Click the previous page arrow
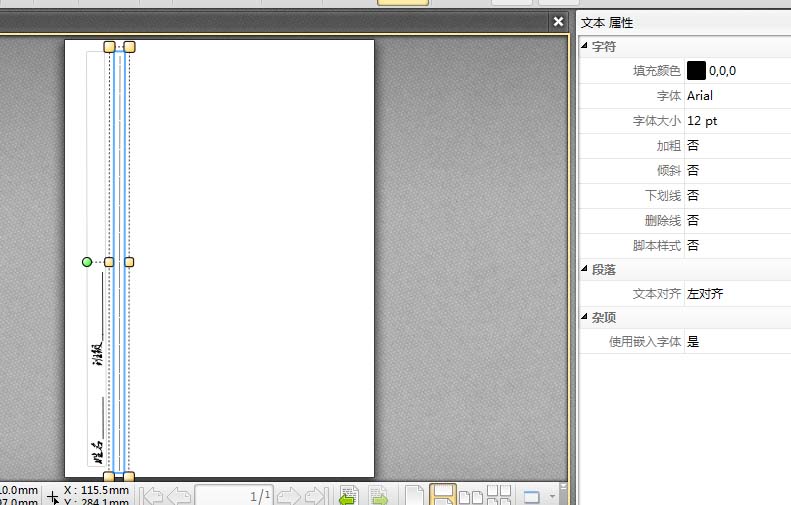This screenshot has height=505, width=791. click(x=179, y=496)
